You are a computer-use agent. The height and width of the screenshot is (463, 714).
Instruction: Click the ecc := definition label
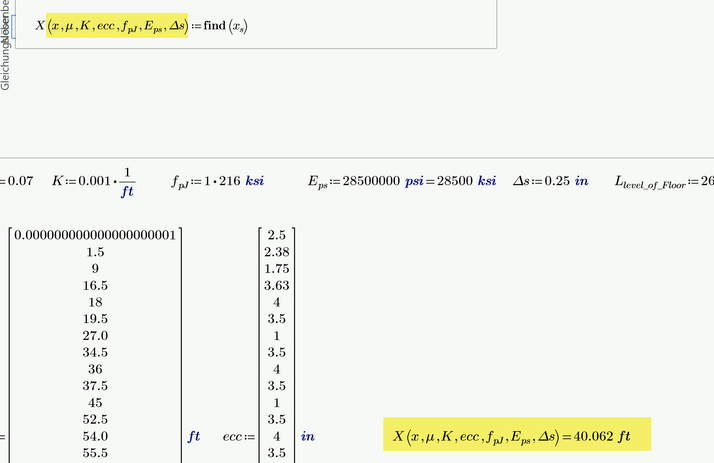[239, 437]
